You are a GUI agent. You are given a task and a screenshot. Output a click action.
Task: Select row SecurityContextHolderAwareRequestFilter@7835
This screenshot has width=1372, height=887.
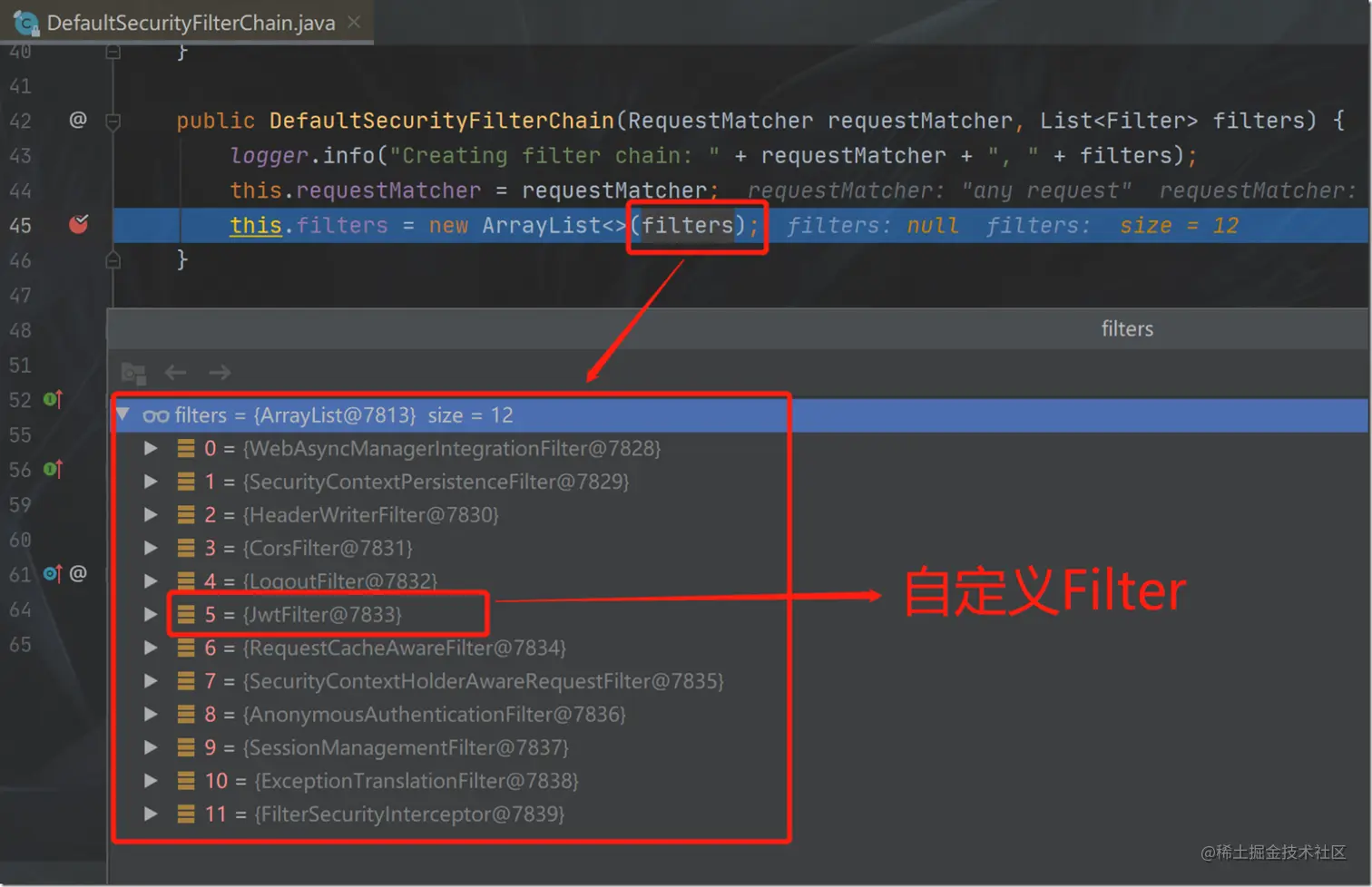[x=738, y=681]
